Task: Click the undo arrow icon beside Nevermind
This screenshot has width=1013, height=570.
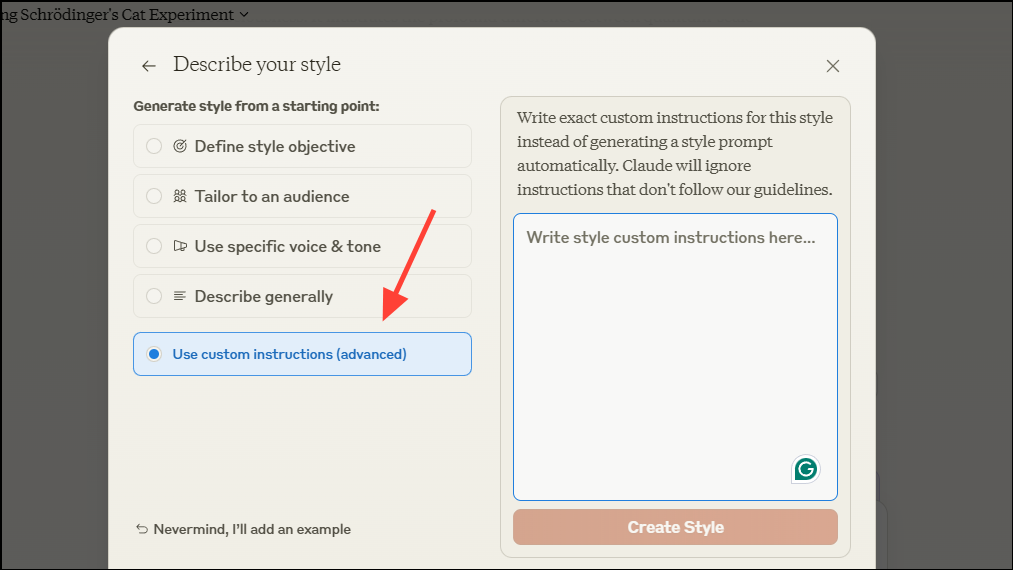Action: (142, 529)
